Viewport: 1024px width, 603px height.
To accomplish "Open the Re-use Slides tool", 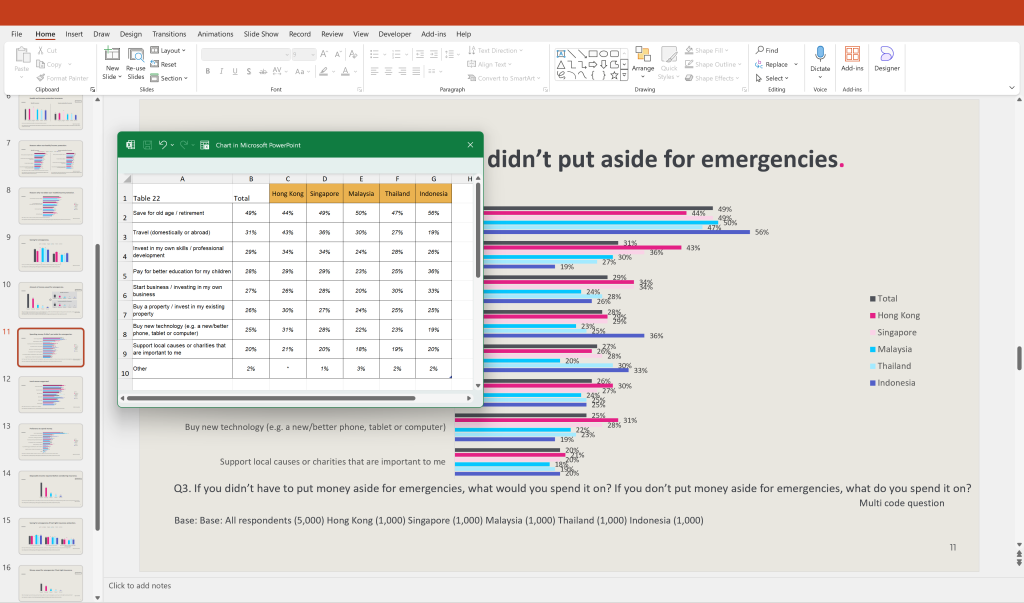I will coord(136,63).
